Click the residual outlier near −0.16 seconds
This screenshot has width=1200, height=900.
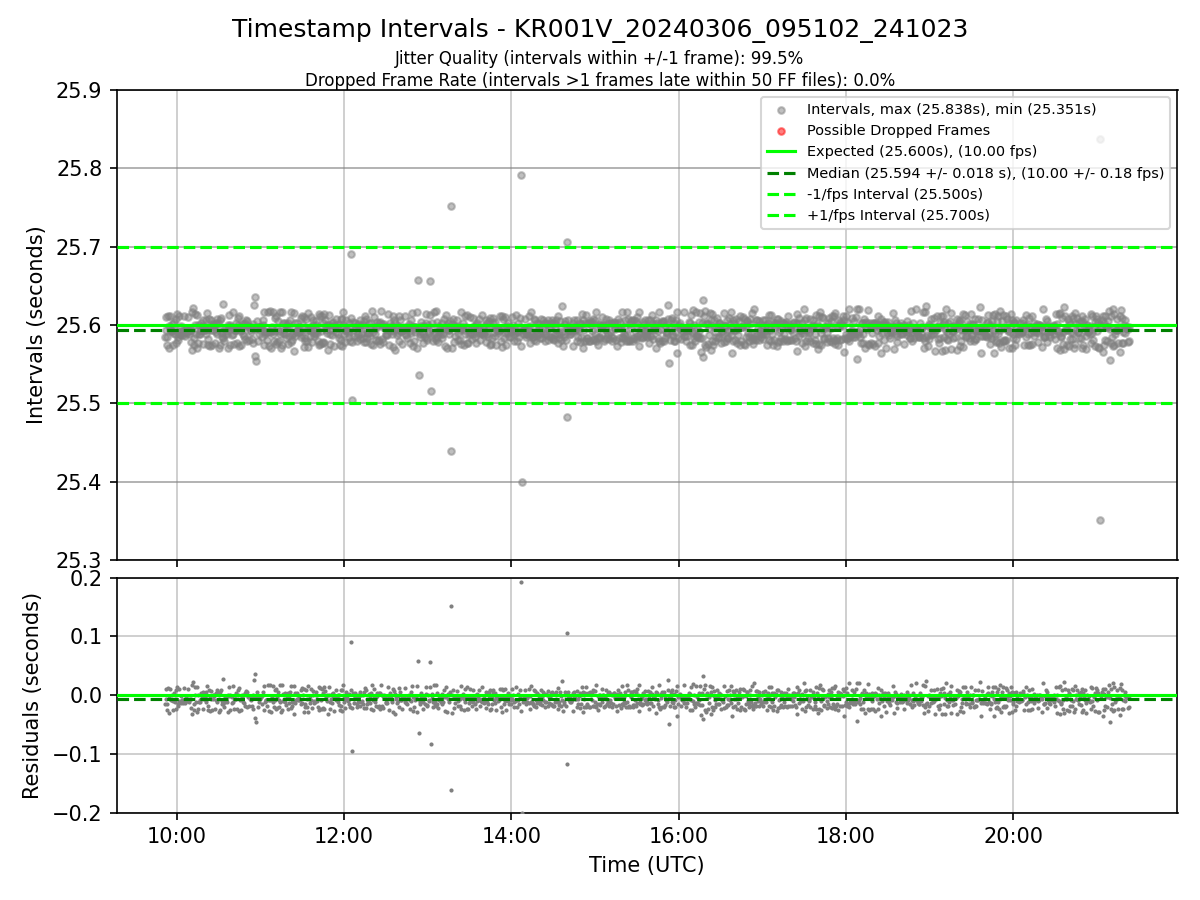[451, 790]
